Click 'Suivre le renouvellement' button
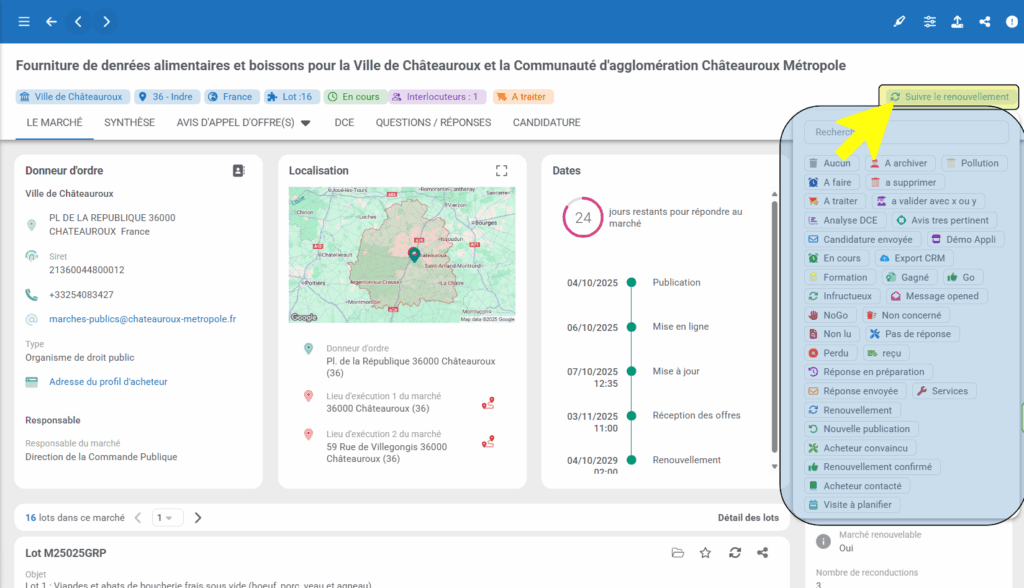 point(949,97)
